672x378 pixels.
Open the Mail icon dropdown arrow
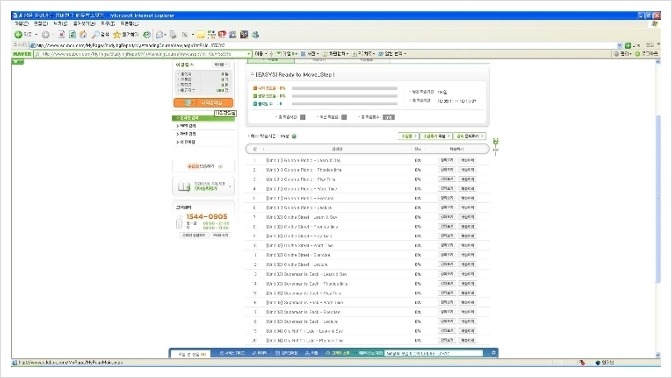(x=166, y=35)
